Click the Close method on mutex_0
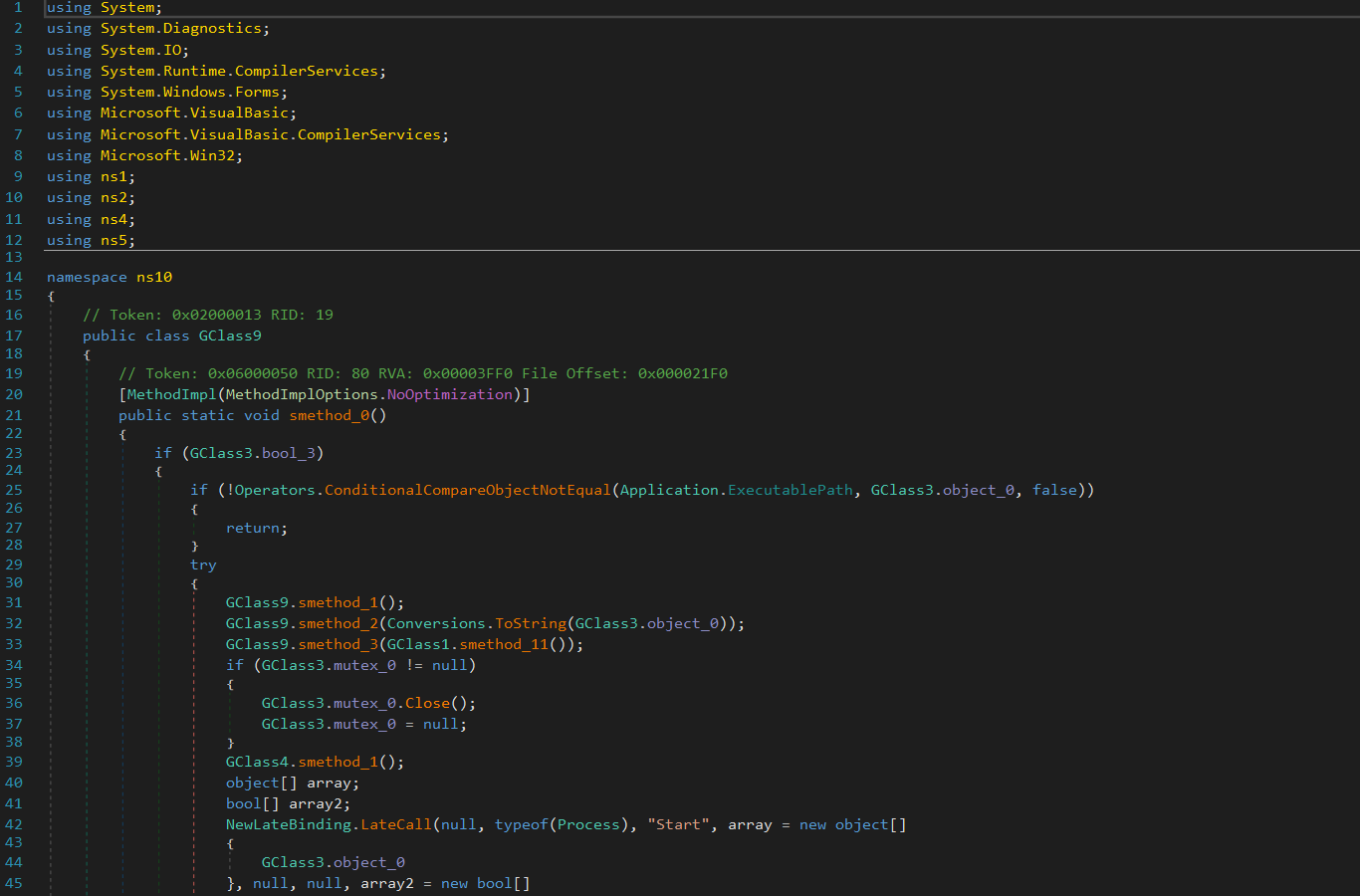The height and width of the screenshot is (896, 1360). pyautogui.click(x=427, y=703)
